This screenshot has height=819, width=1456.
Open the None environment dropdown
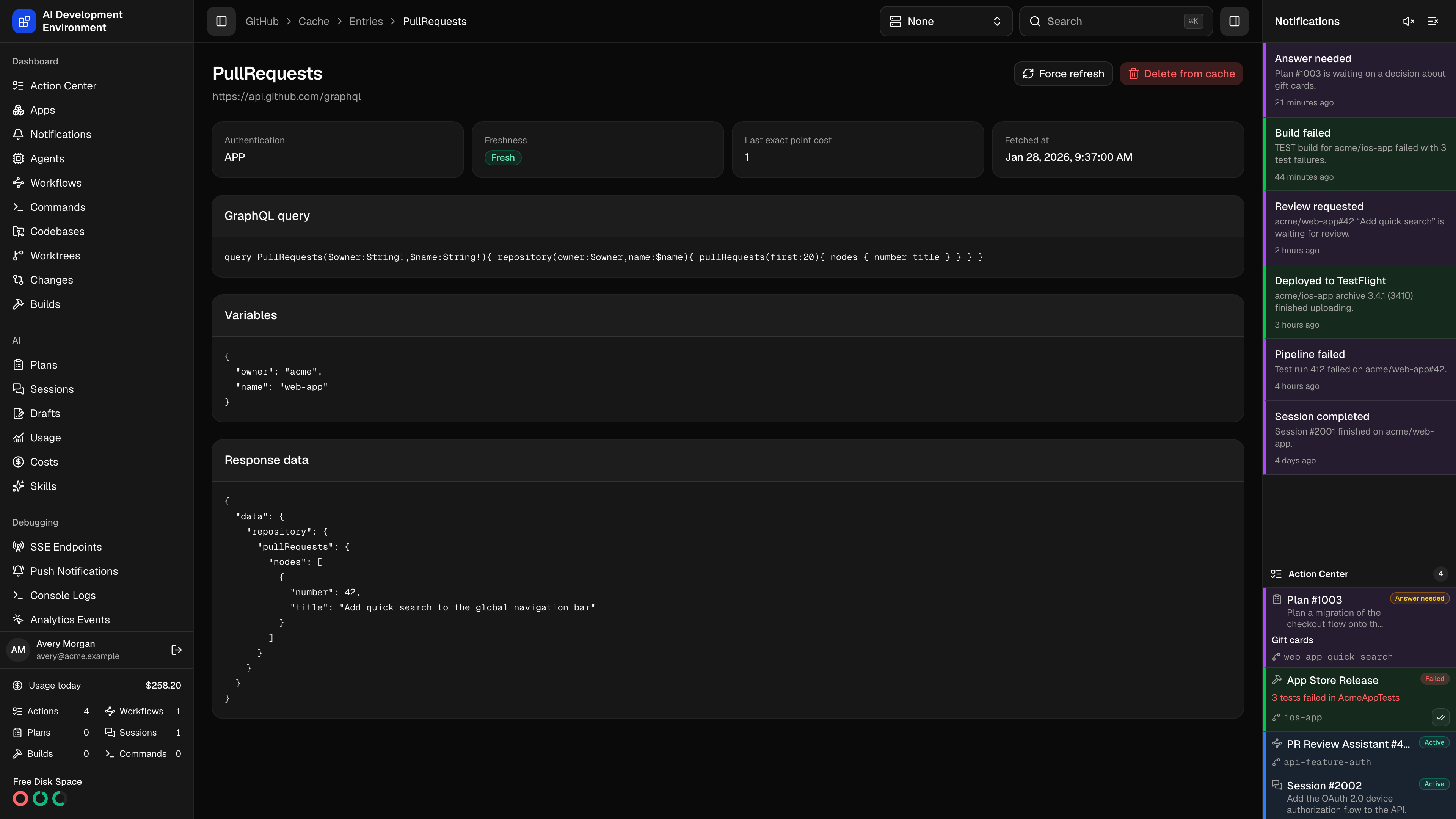click(x=946, y=22)
